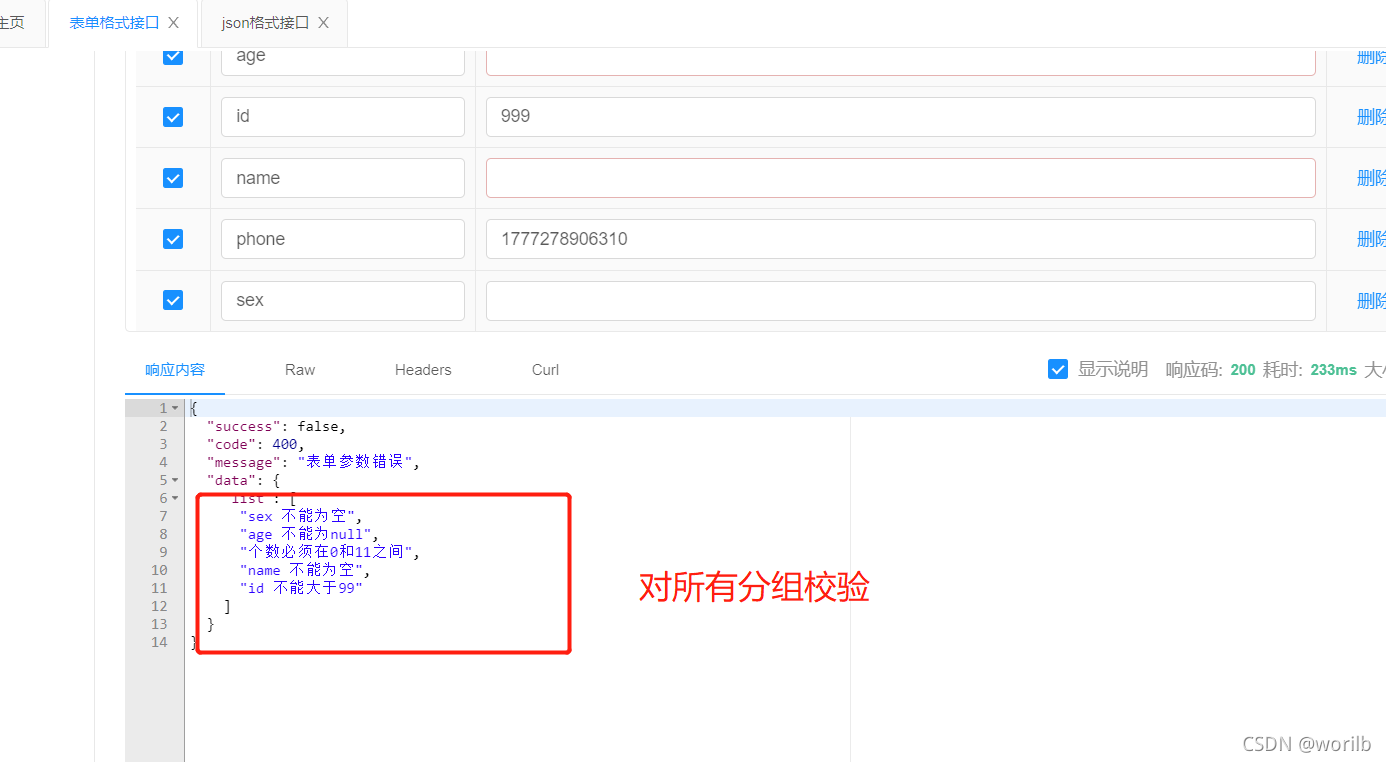
Task: Close the json格式接口 tab
Action: [x=323, y=23]
